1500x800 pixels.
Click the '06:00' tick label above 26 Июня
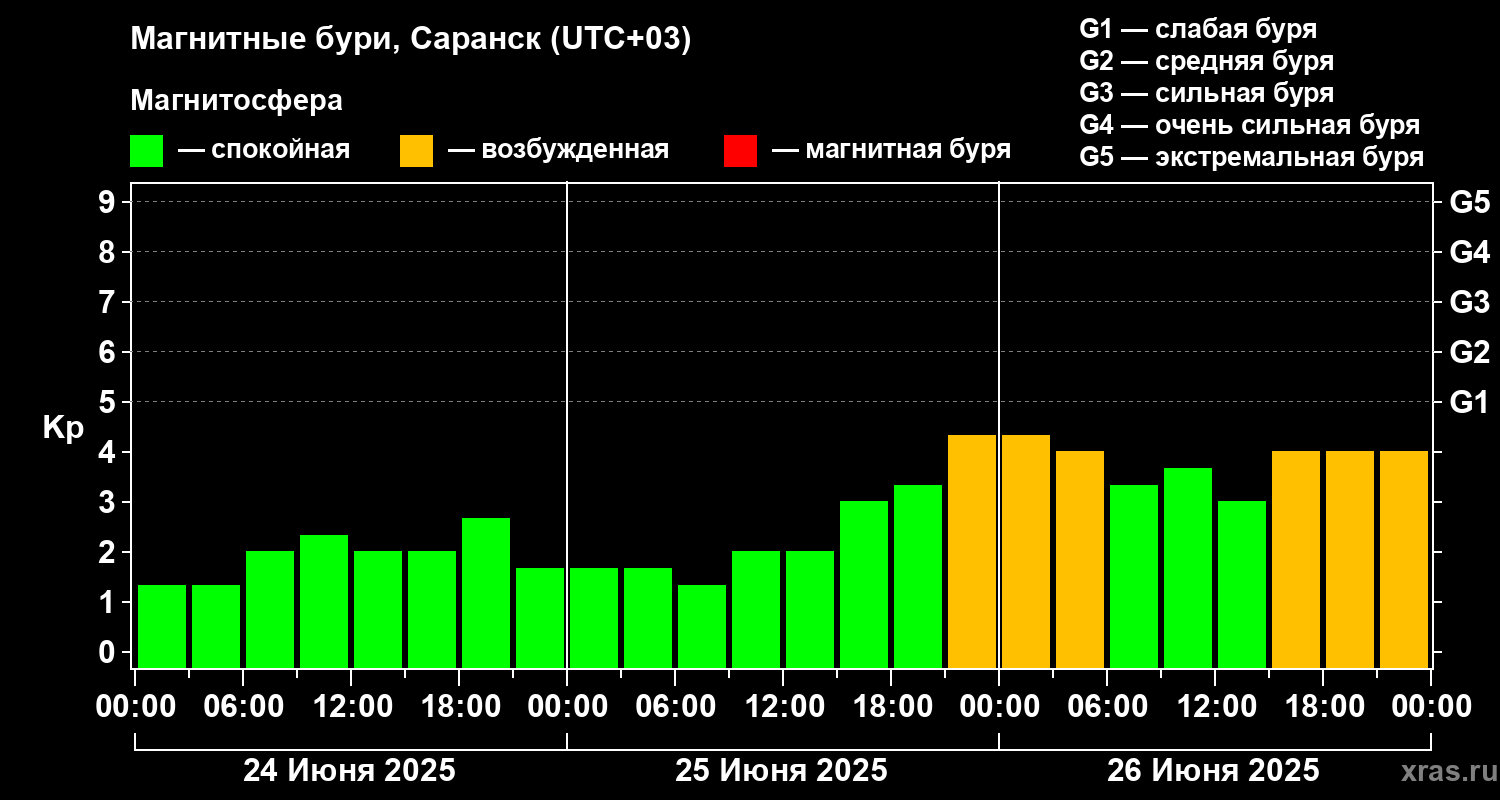1107,707
